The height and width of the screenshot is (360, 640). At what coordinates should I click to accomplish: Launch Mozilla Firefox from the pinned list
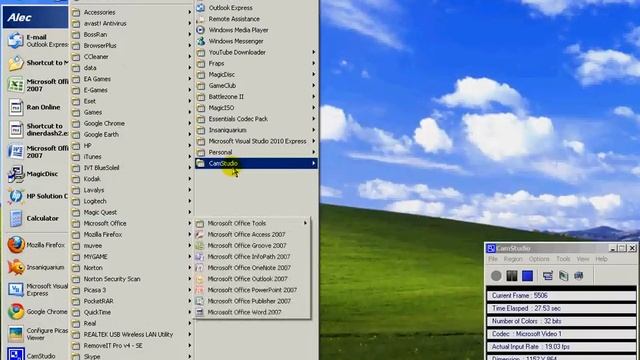point(38,245)
